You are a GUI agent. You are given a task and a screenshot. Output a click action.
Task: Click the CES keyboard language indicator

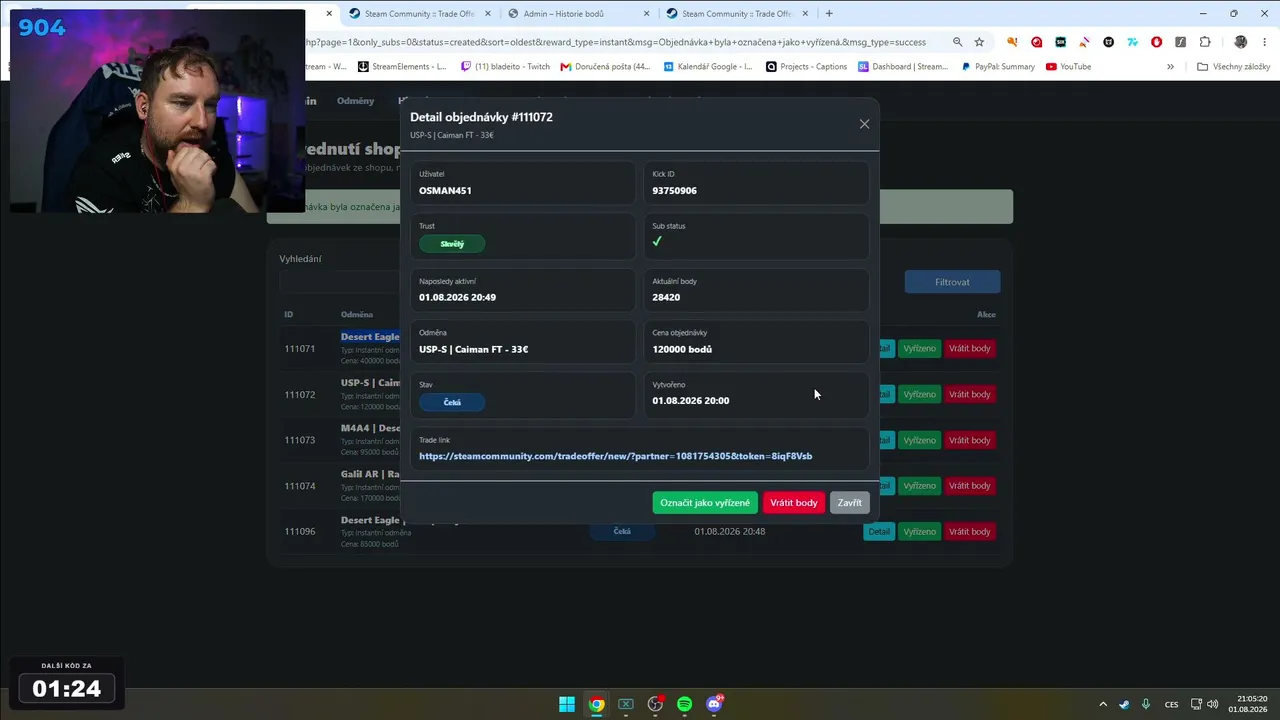1171,704
